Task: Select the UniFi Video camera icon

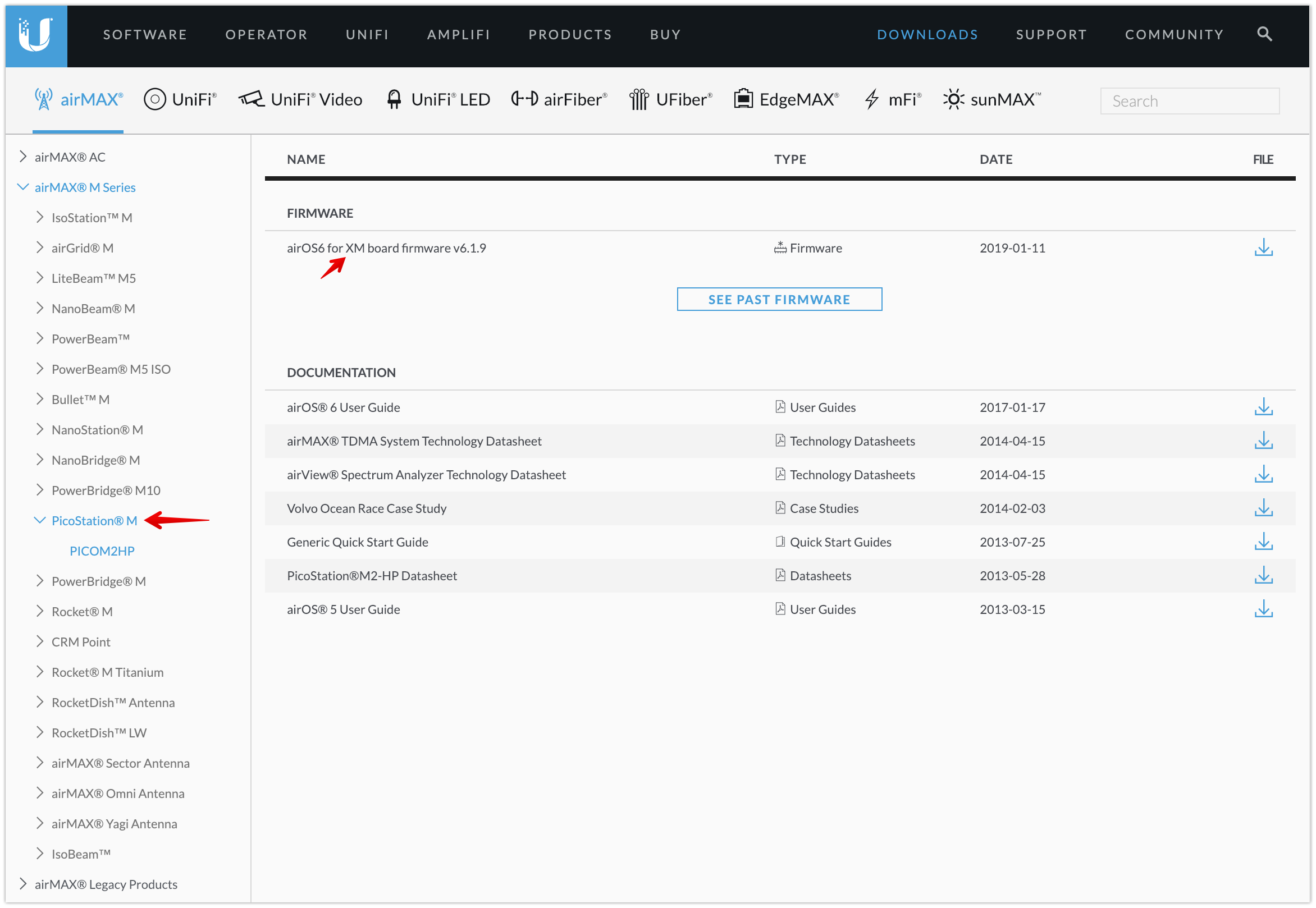Action: click(252, 98)
